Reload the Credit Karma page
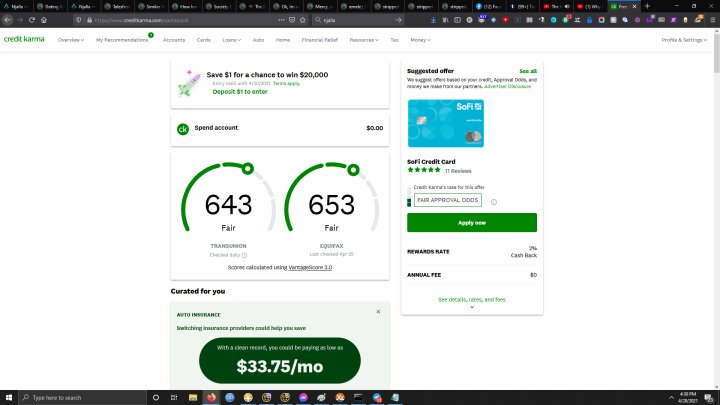Viewport: 720px width, 405px height. coord(32,20)
